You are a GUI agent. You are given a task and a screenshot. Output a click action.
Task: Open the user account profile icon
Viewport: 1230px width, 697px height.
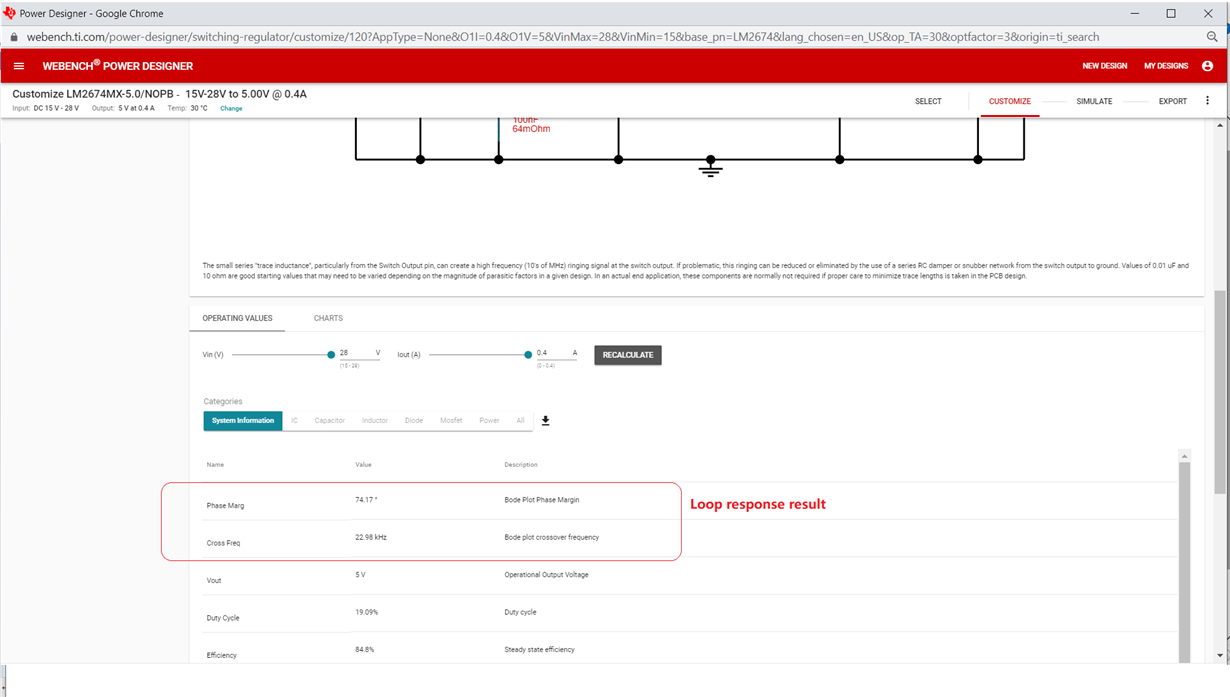(x=1207, y=66)
